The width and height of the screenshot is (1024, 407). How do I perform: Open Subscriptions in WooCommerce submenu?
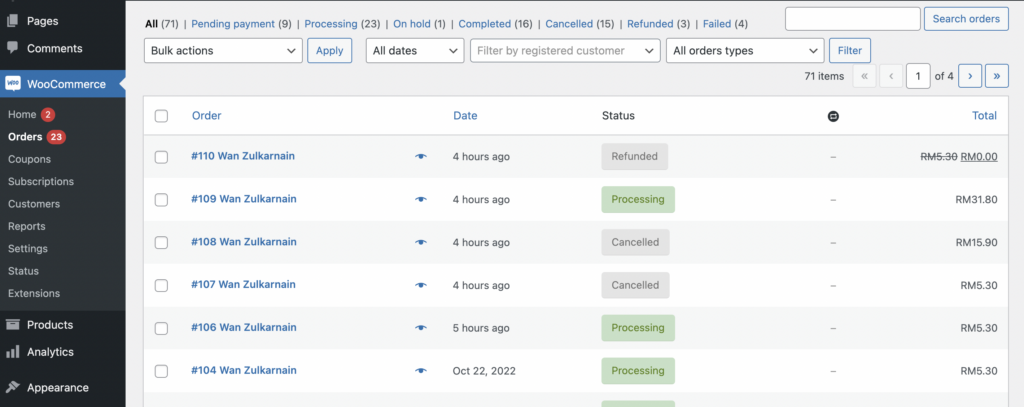40,182
